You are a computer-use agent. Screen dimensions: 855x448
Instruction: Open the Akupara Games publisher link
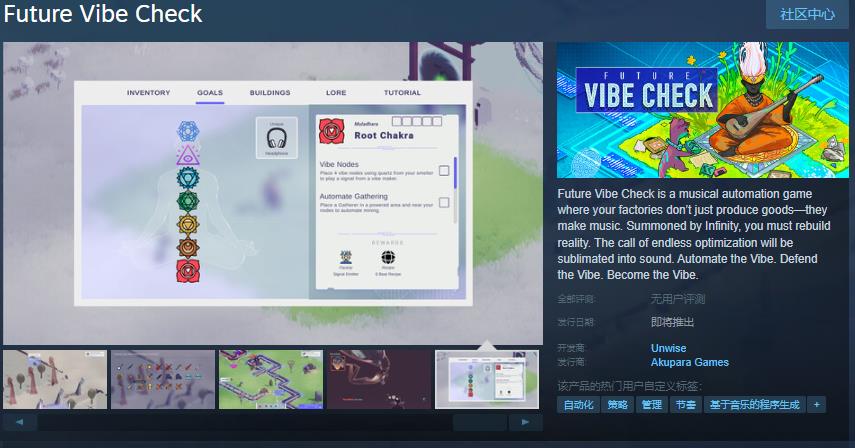[689, 362]
